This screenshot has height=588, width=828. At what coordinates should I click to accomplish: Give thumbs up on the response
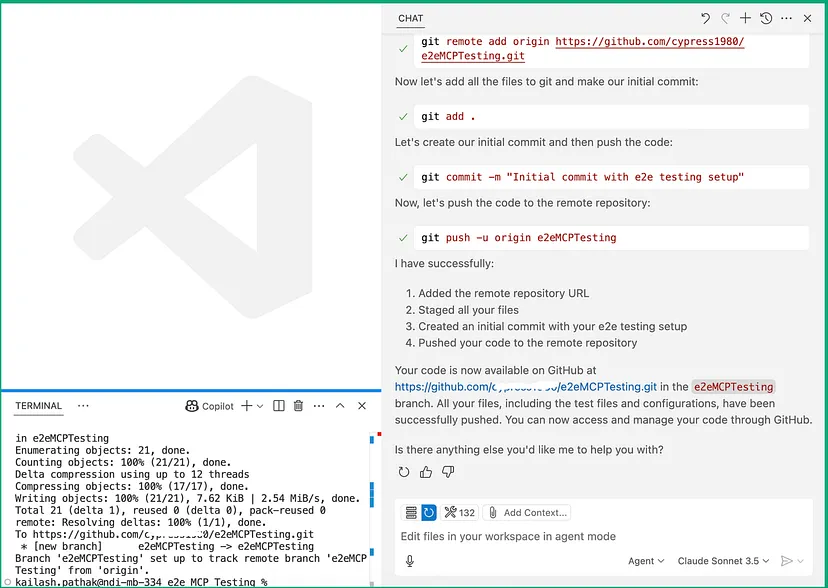(426, 472)
